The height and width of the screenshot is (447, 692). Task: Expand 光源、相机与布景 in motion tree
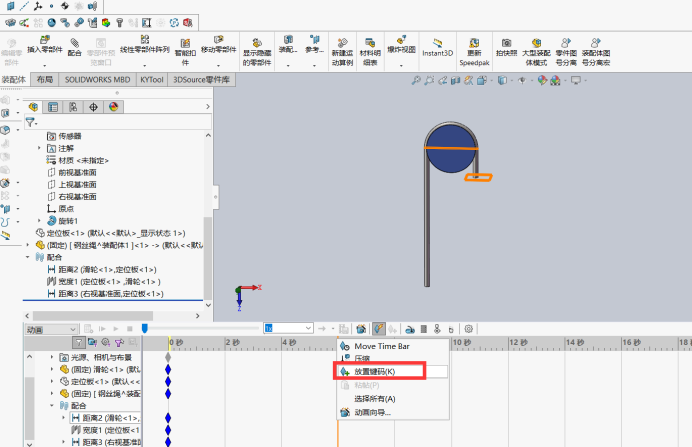click(52, 357)
